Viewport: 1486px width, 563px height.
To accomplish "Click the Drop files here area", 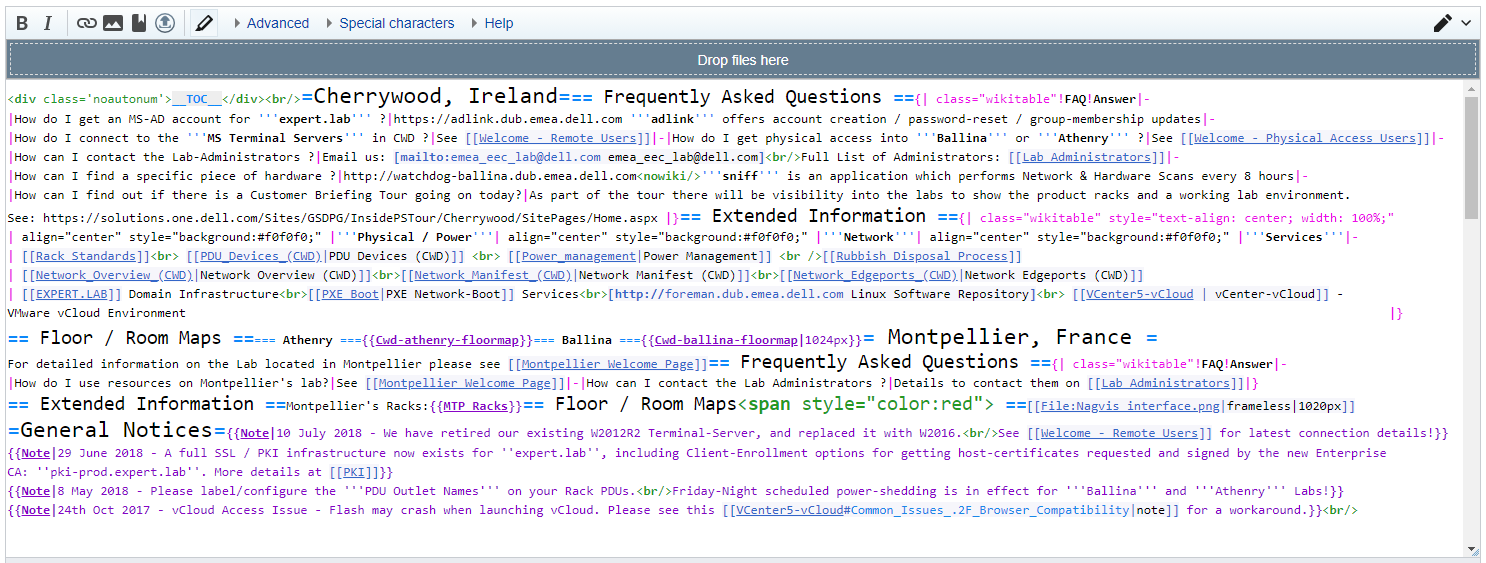I will click(742, 60).
